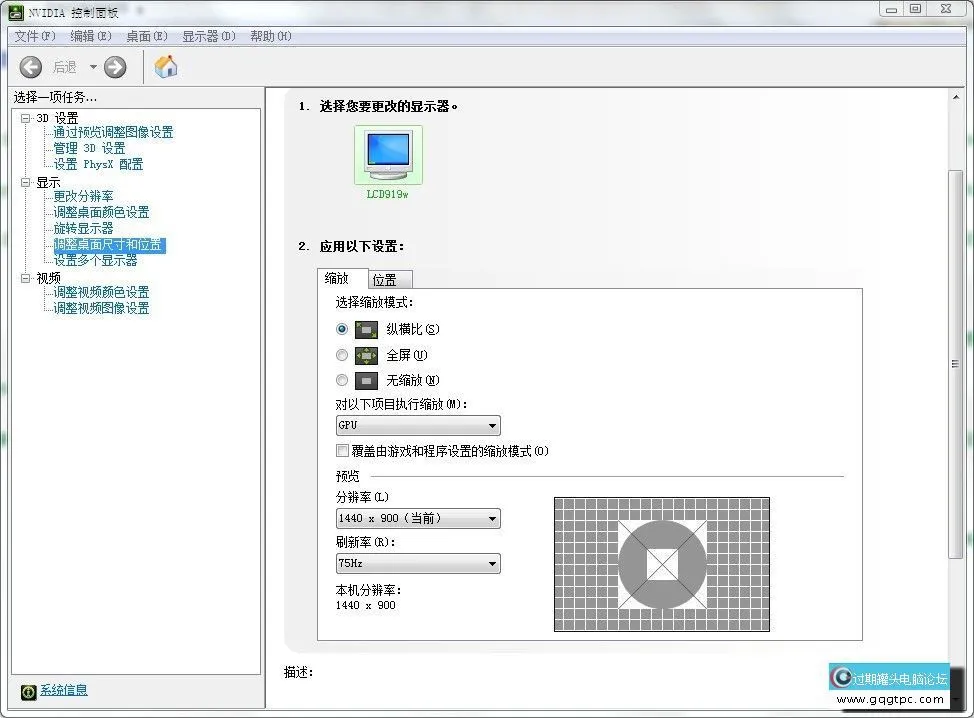Viewport: 974px width, 718px height.
Task: Click the back navigation arrow icon
Action: tap(31, 66)
